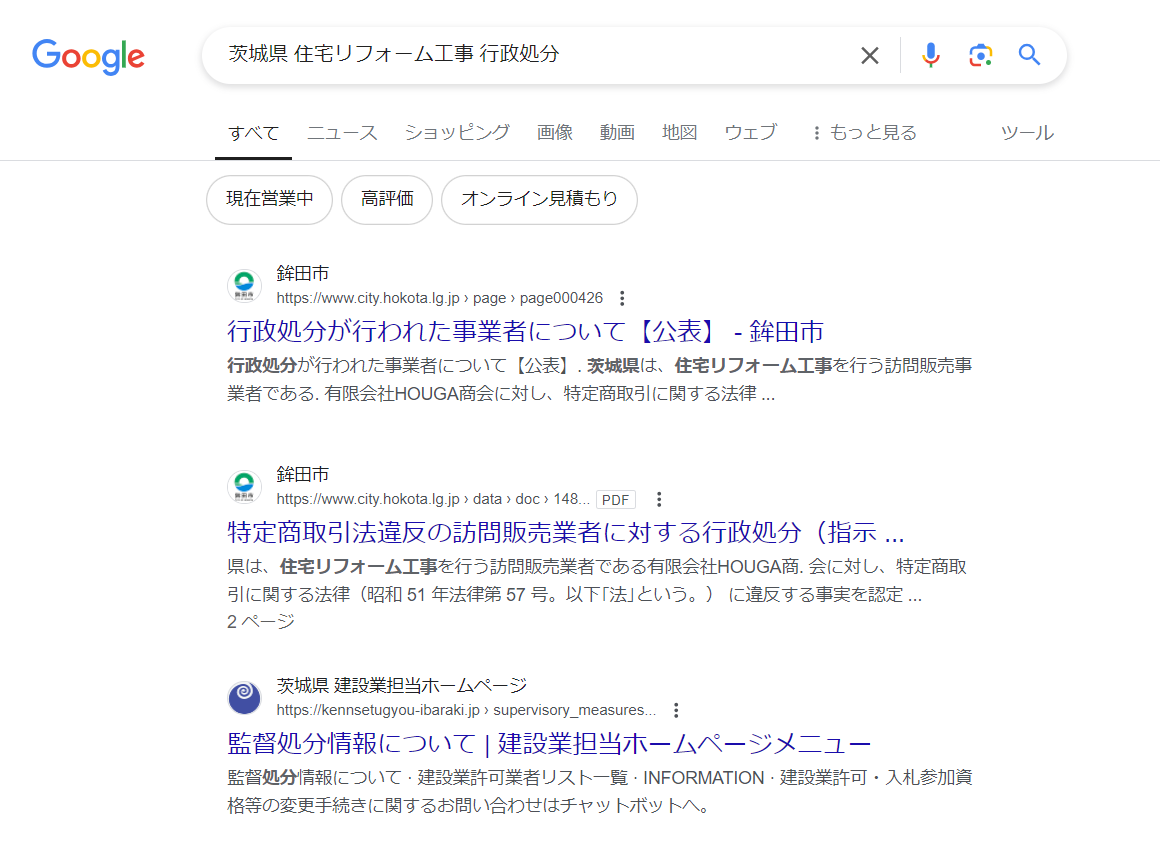1160x858 pixels.
Task: Click 鉾田市 site name of first result
Action: tap(303, 274)
